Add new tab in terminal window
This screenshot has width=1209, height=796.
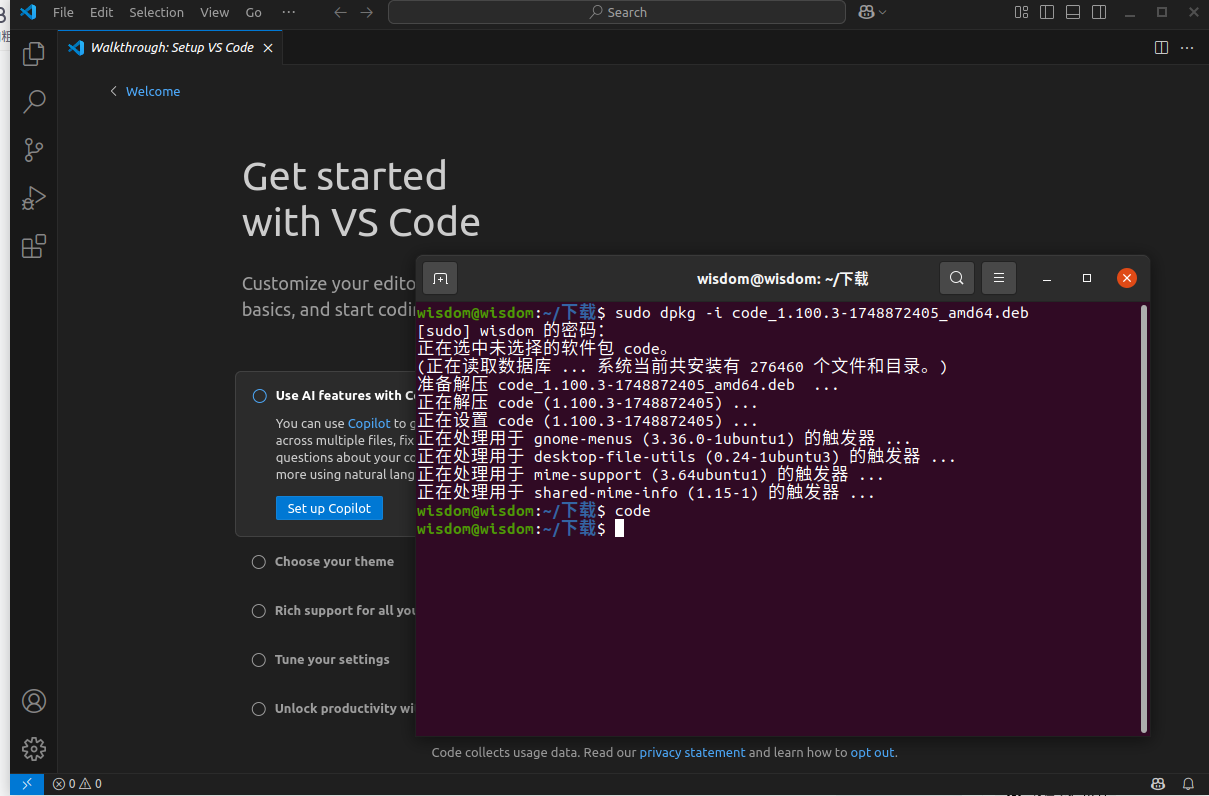coord(440,278)
